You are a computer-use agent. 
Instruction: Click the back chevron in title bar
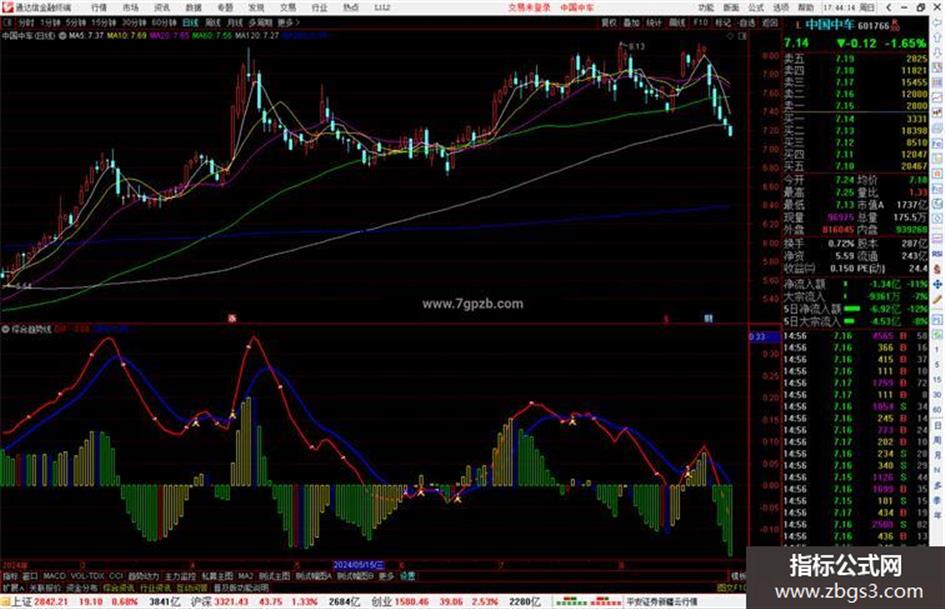tap(889, 7)
